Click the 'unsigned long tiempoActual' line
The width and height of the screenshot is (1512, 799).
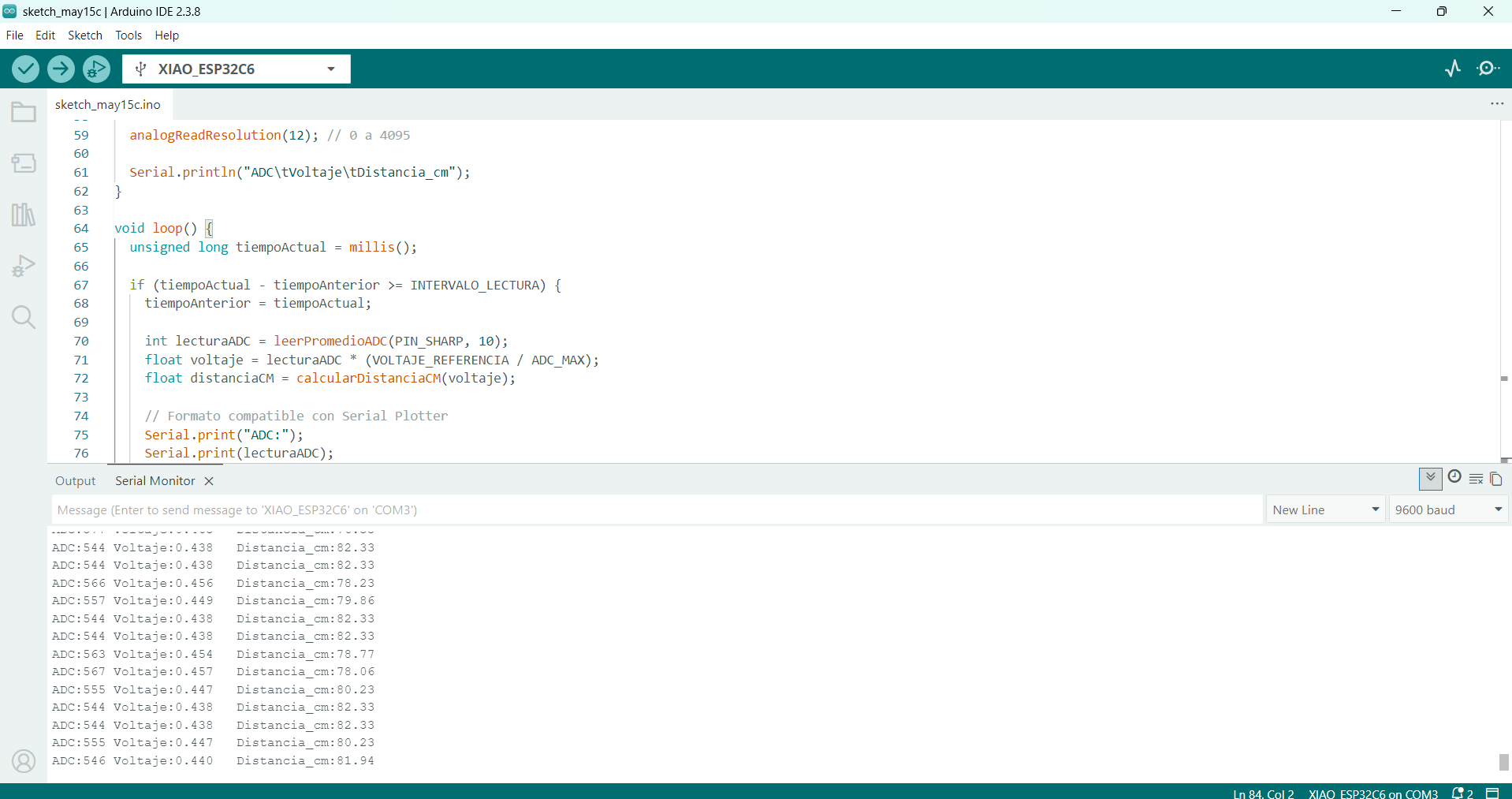pos(273,248)
